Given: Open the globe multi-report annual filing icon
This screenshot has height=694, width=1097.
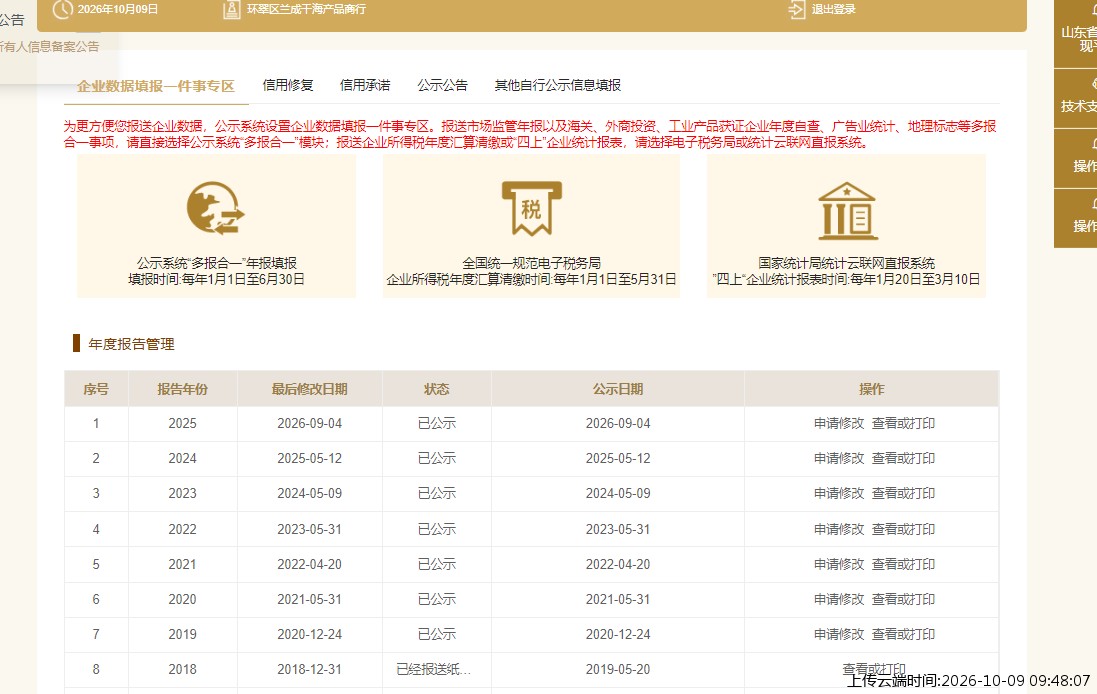Looking at the screenshot, I should coord(215,208).
